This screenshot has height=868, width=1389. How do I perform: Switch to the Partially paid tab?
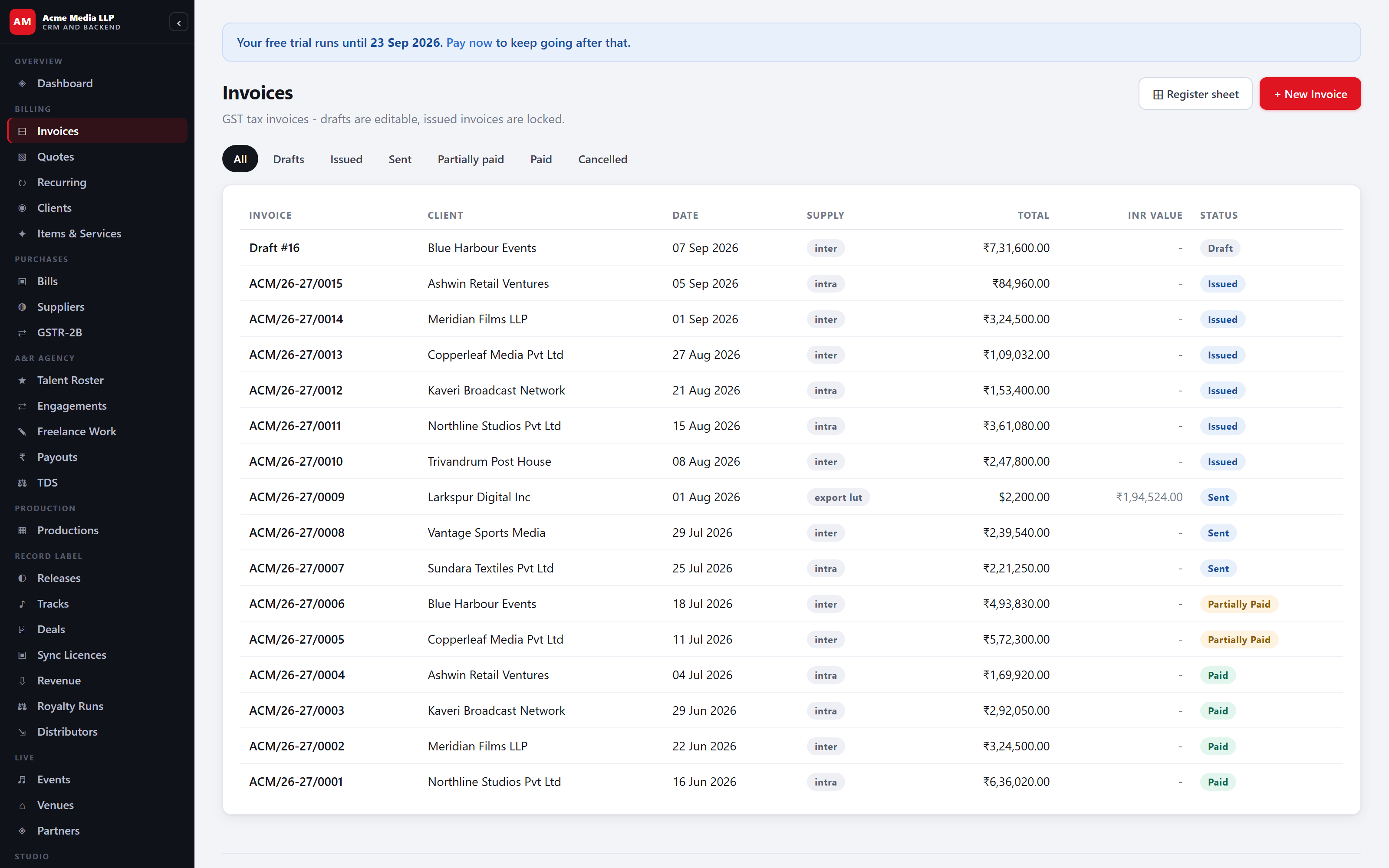(471, 159)
